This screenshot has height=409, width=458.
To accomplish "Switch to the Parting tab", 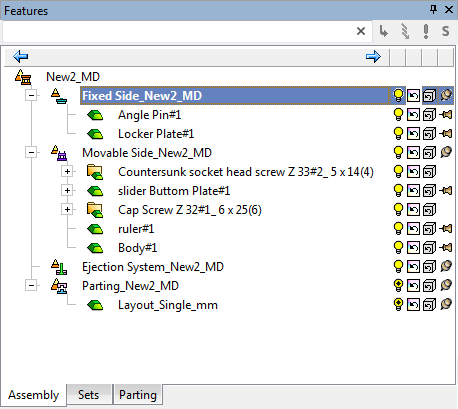I will (138, 395).
